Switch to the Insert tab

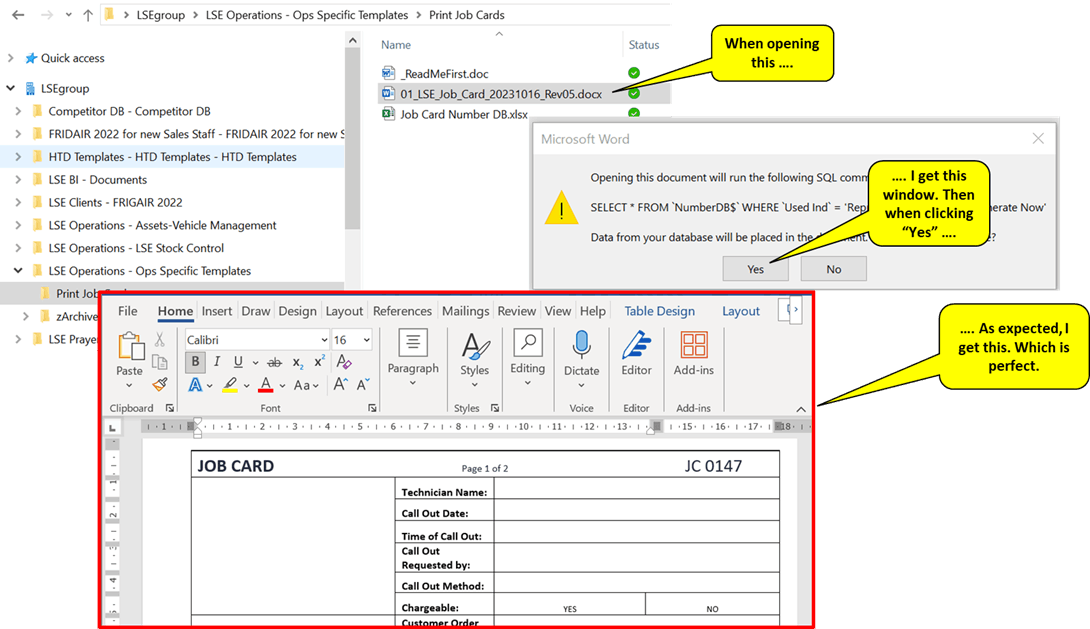[217, 311]
